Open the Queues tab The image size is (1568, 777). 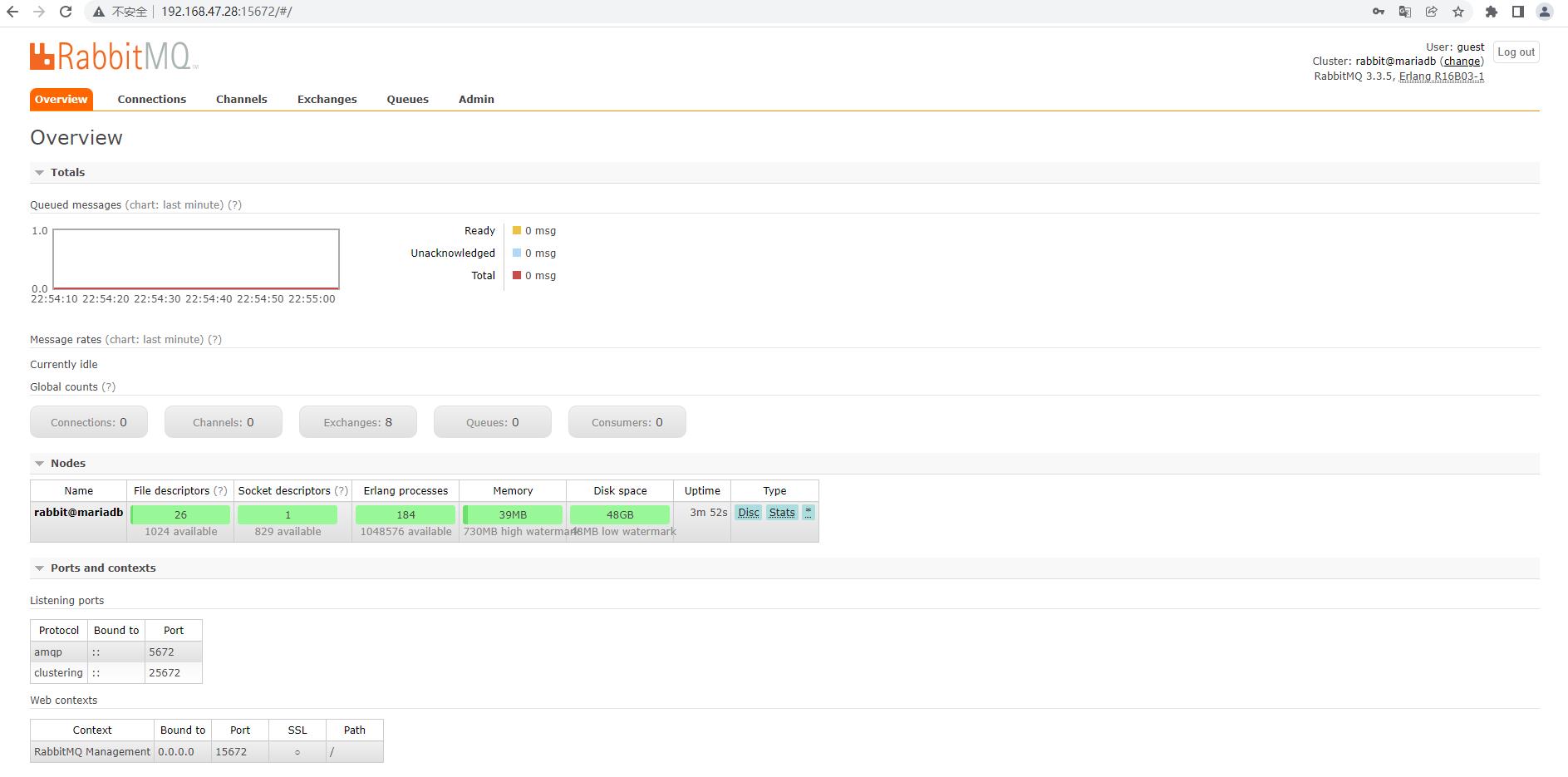408,99
